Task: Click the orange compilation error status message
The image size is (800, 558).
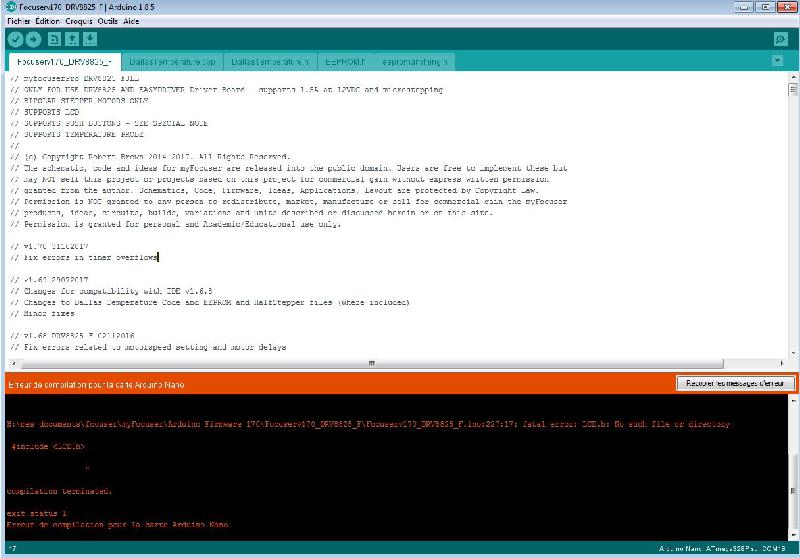Action: (x=96, y=385)
